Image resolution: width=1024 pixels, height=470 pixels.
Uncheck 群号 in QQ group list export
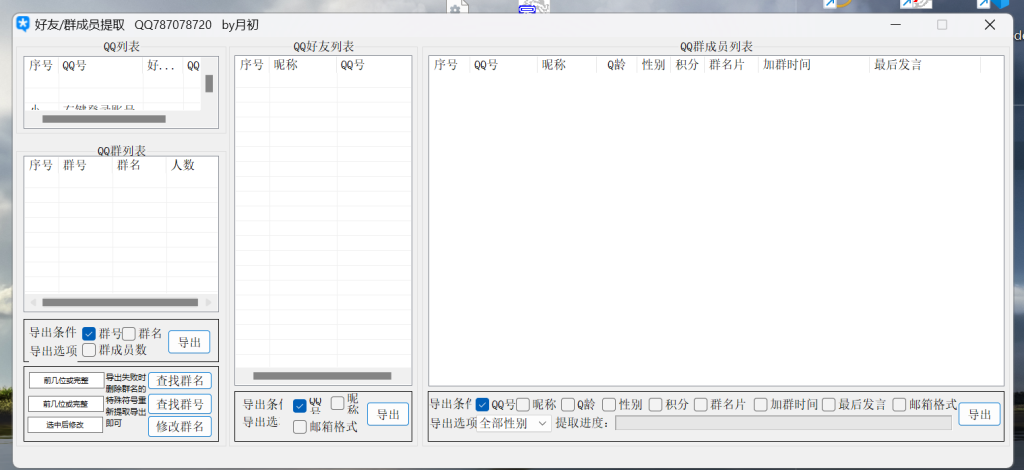[x=89, y=334]
